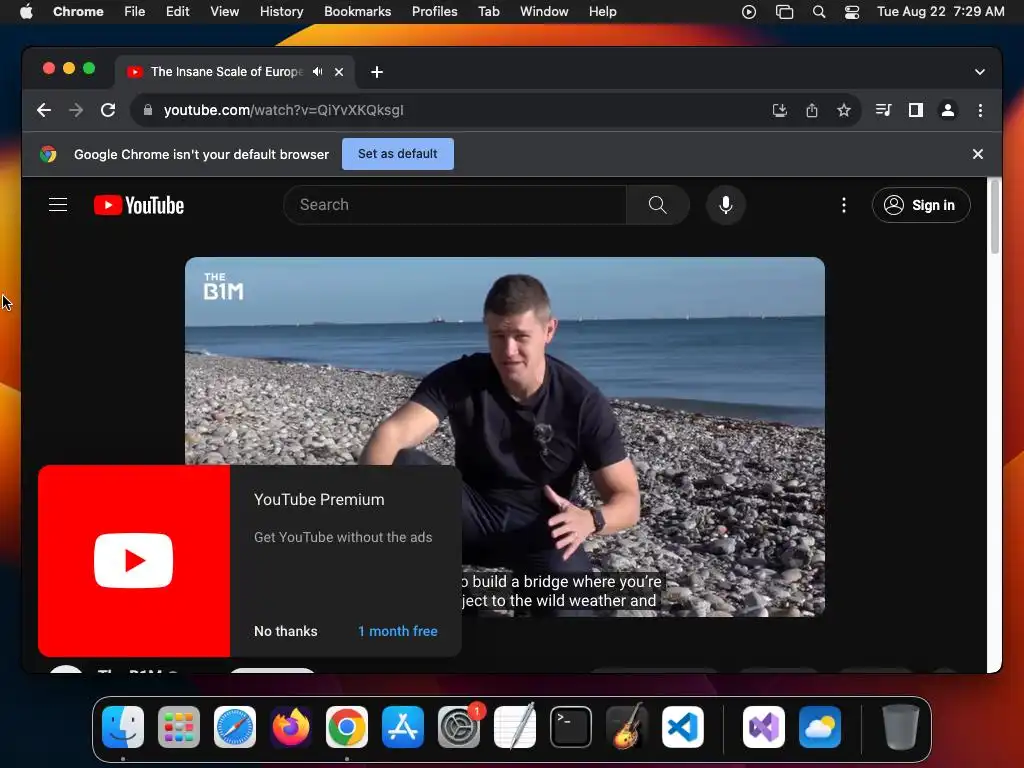Reload the YouTube page
This screenshot has width=1024, height=768.
[108, 110]
